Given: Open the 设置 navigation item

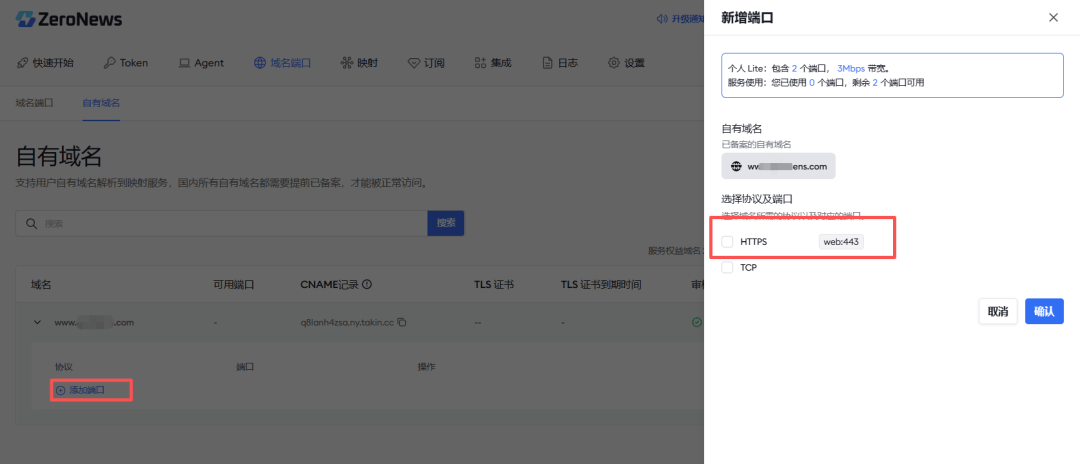Looking at the screenshot, I should click(x=626, y=63).
